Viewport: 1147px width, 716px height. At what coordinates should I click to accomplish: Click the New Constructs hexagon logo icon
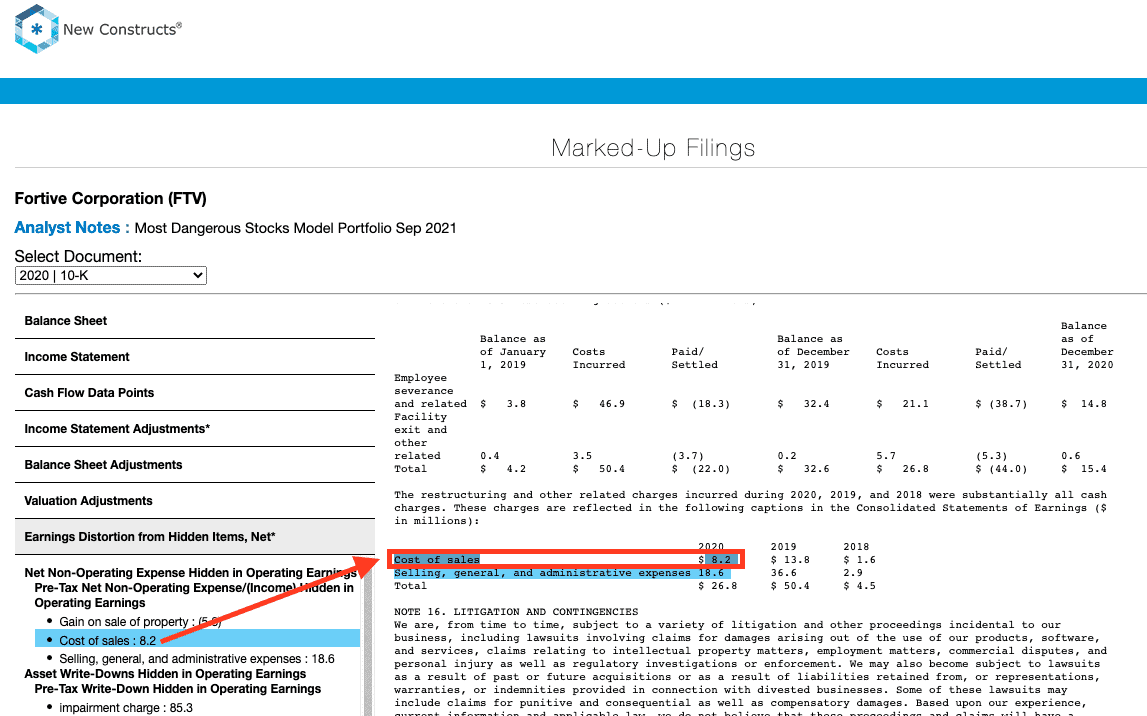[x=36, y=29]
